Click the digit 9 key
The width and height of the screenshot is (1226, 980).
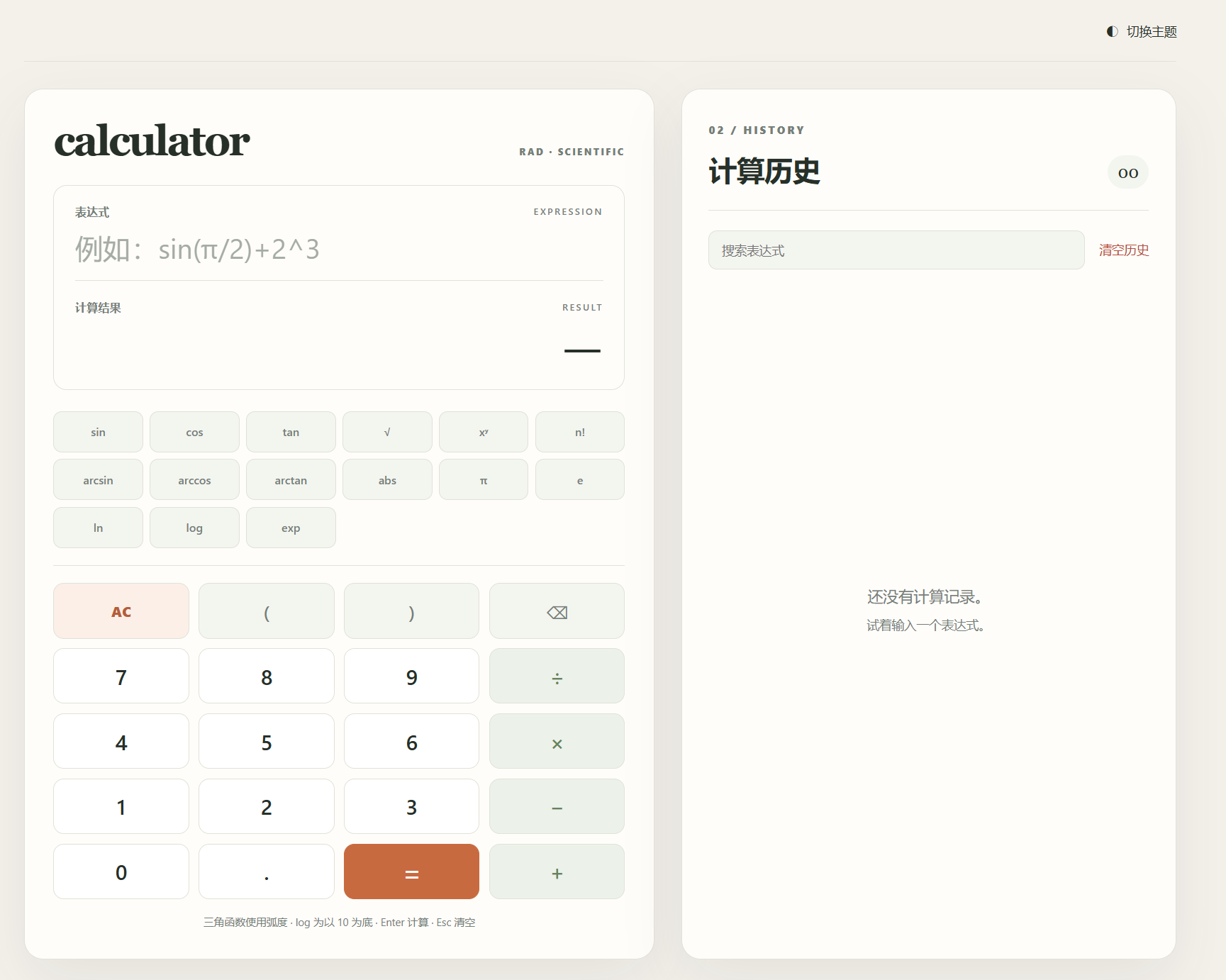coord(411,676)
